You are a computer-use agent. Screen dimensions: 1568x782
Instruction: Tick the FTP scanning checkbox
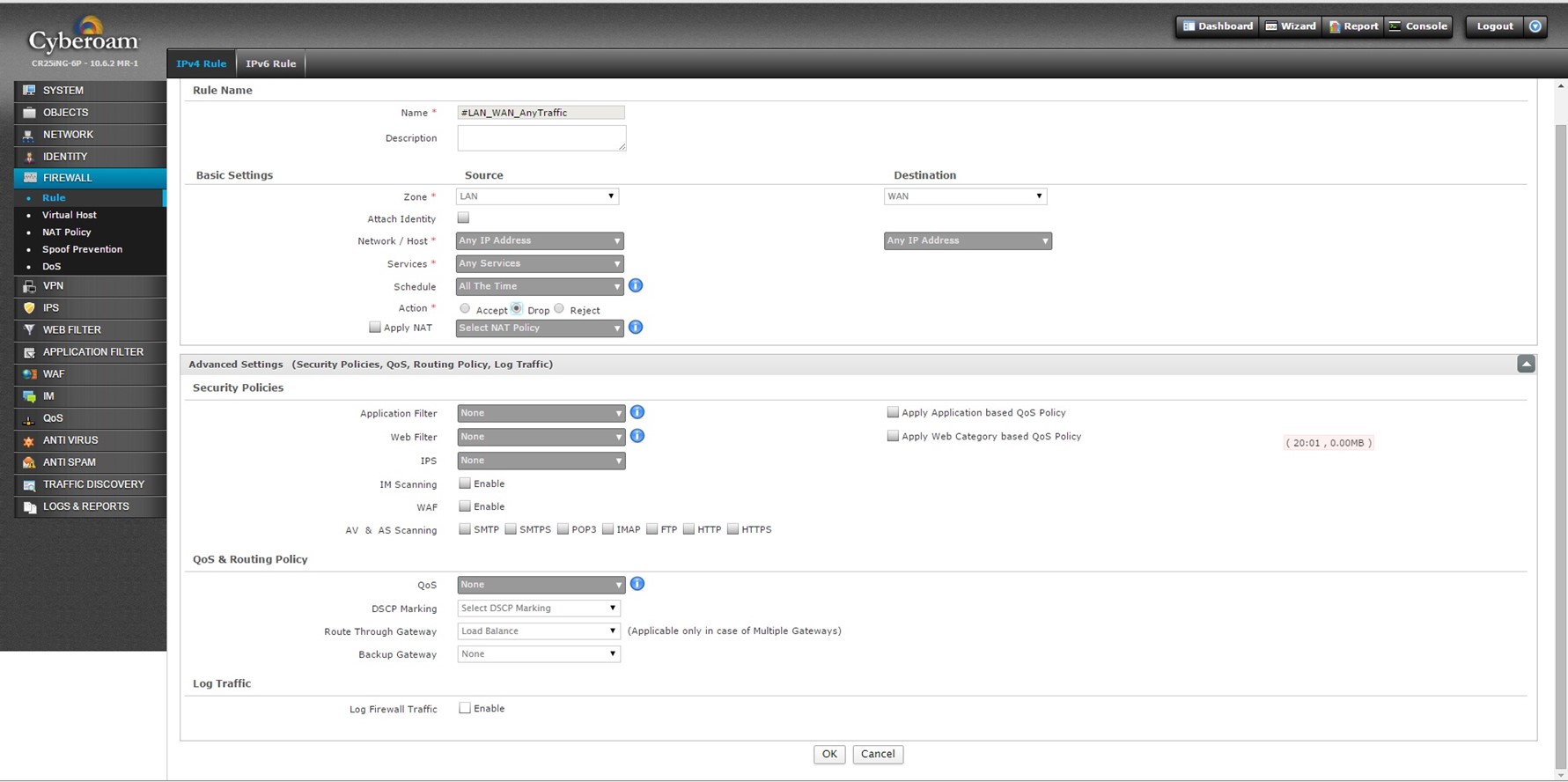[x=651, y=529]
